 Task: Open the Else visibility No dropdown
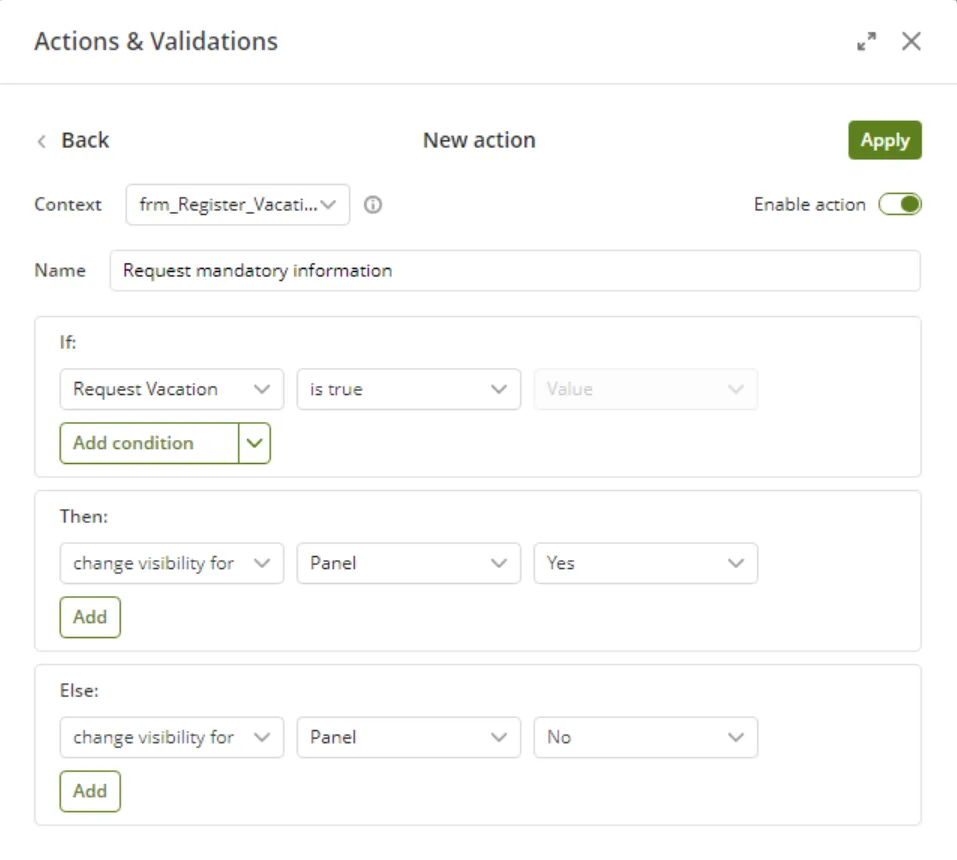(x=645, y=737)
